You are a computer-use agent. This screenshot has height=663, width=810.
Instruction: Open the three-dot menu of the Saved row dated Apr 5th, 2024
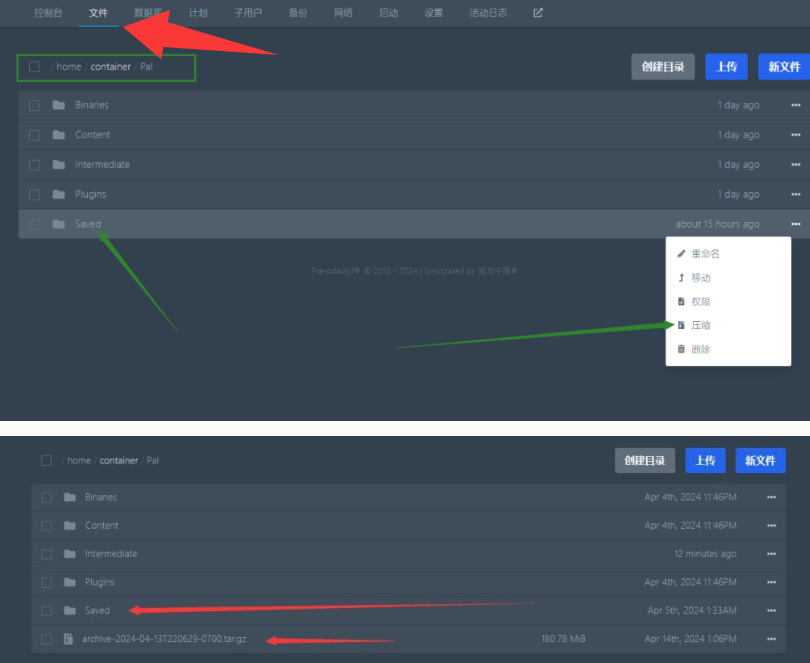click(771, 610)
